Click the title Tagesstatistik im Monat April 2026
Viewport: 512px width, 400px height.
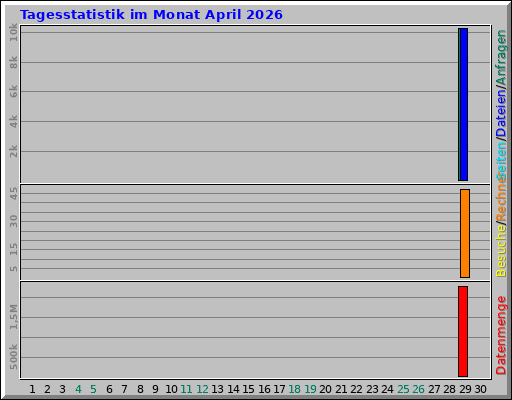[x=151, y=15]
